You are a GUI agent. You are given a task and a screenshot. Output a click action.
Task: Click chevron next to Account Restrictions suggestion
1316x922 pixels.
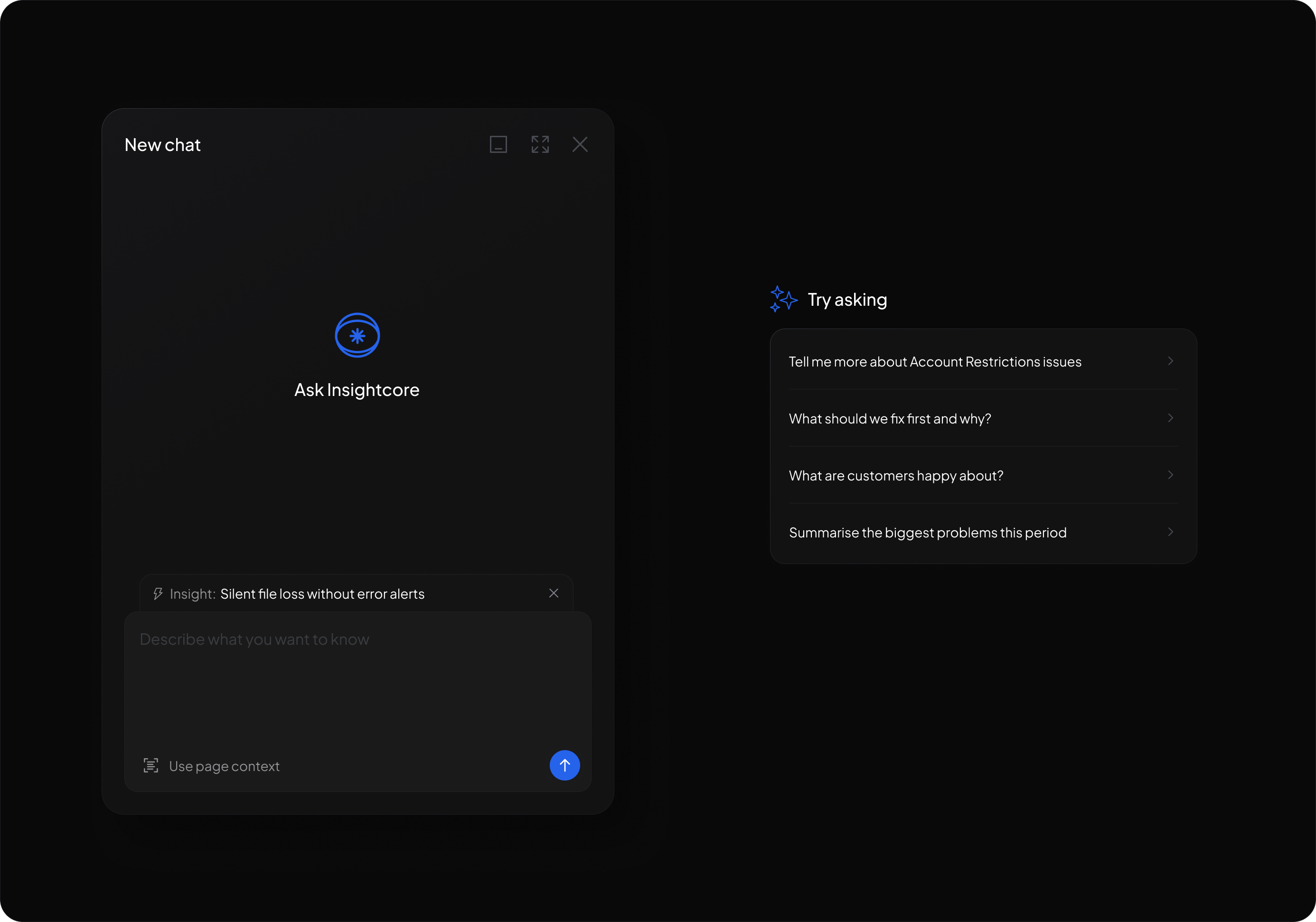pyautogui.click(x=1170, y=361)
